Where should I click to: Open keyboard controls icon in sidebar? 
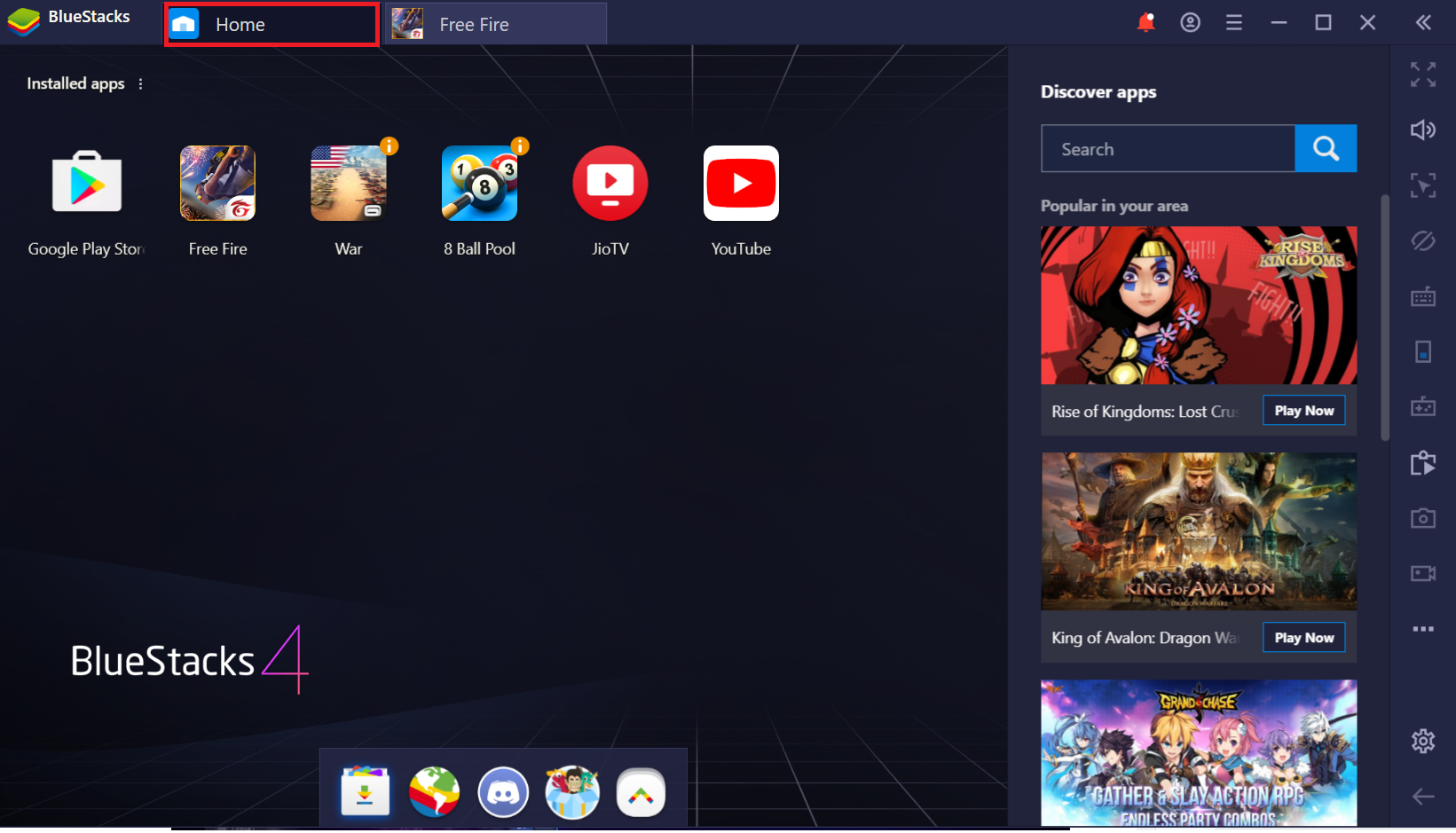point(1423,296)
